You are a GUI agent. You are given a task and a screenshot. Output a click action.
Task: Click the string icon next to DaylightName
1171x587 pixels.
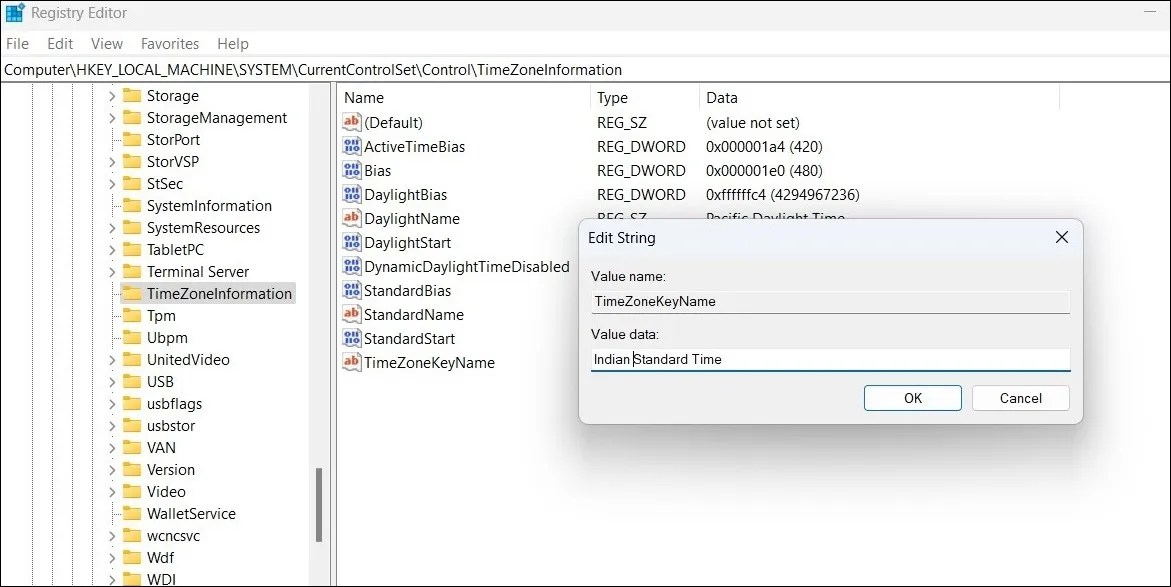pos(350,218)
